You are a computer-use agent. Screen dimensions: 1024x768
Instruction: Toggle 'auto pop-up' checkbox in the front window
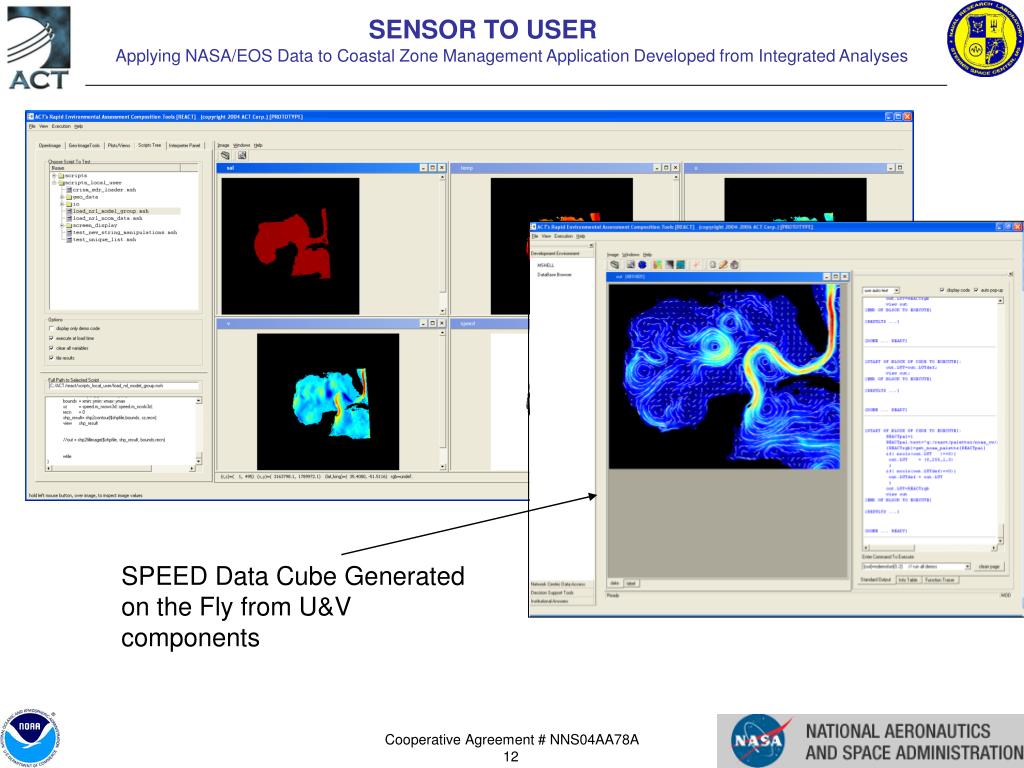[x=976, y=290]
